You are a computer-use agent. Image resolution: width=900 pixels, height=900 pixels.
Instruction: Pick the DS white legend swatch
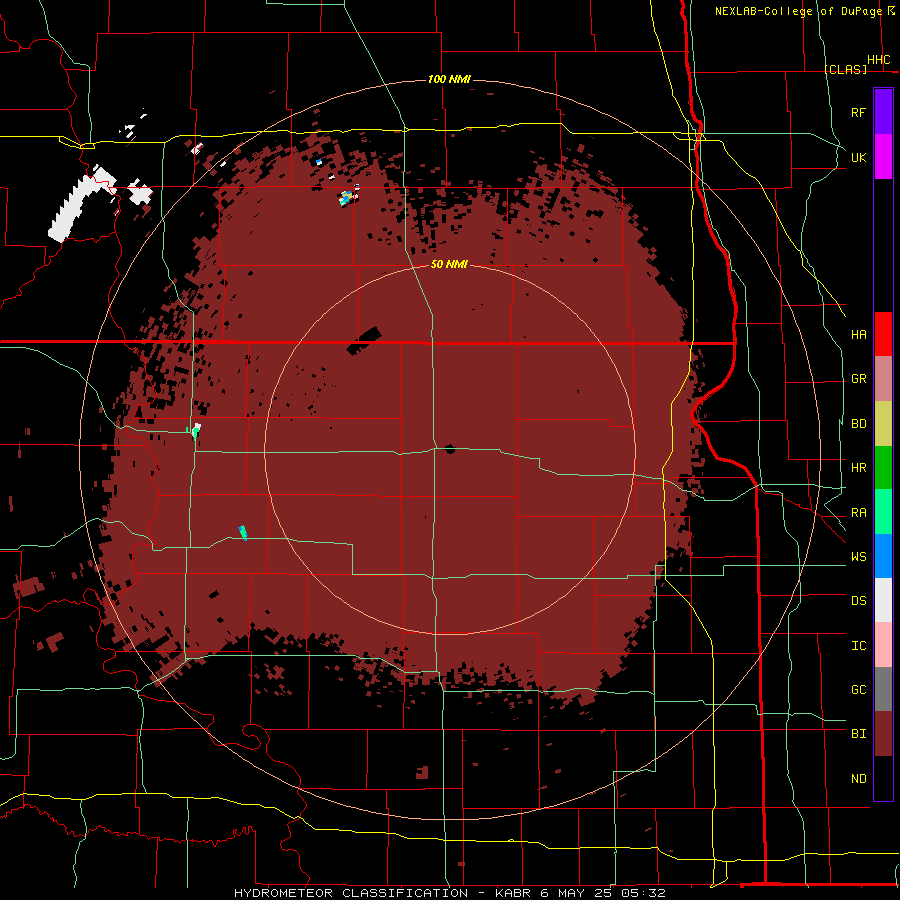coord(883,600)
